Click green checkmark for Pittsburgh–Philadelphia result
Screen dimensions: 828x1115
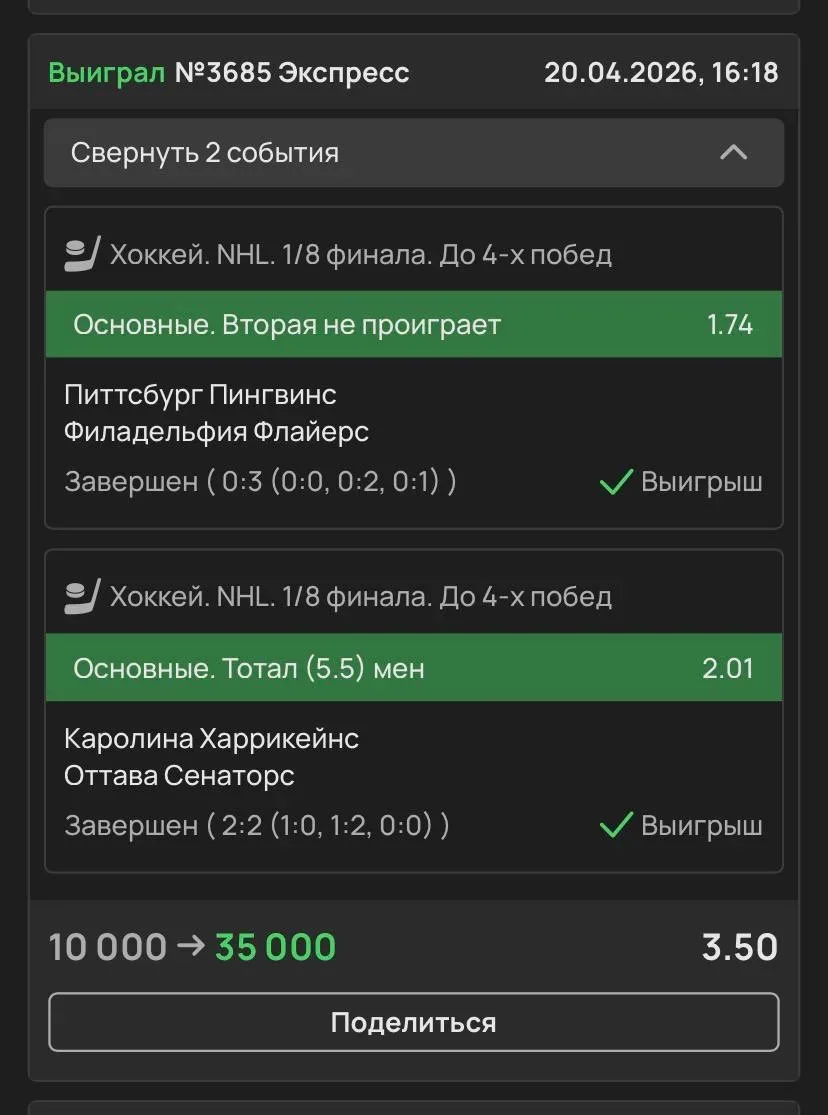coord(615,482)
